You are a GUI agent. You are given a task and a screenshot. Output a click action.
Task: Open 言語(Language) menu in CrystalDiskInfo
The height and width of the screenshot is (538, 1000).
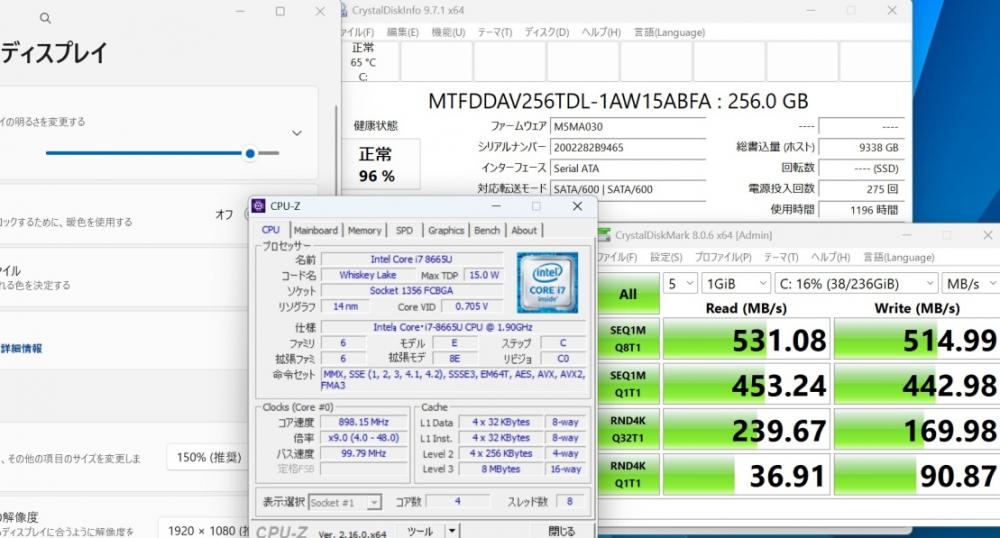tap(669, 32)
